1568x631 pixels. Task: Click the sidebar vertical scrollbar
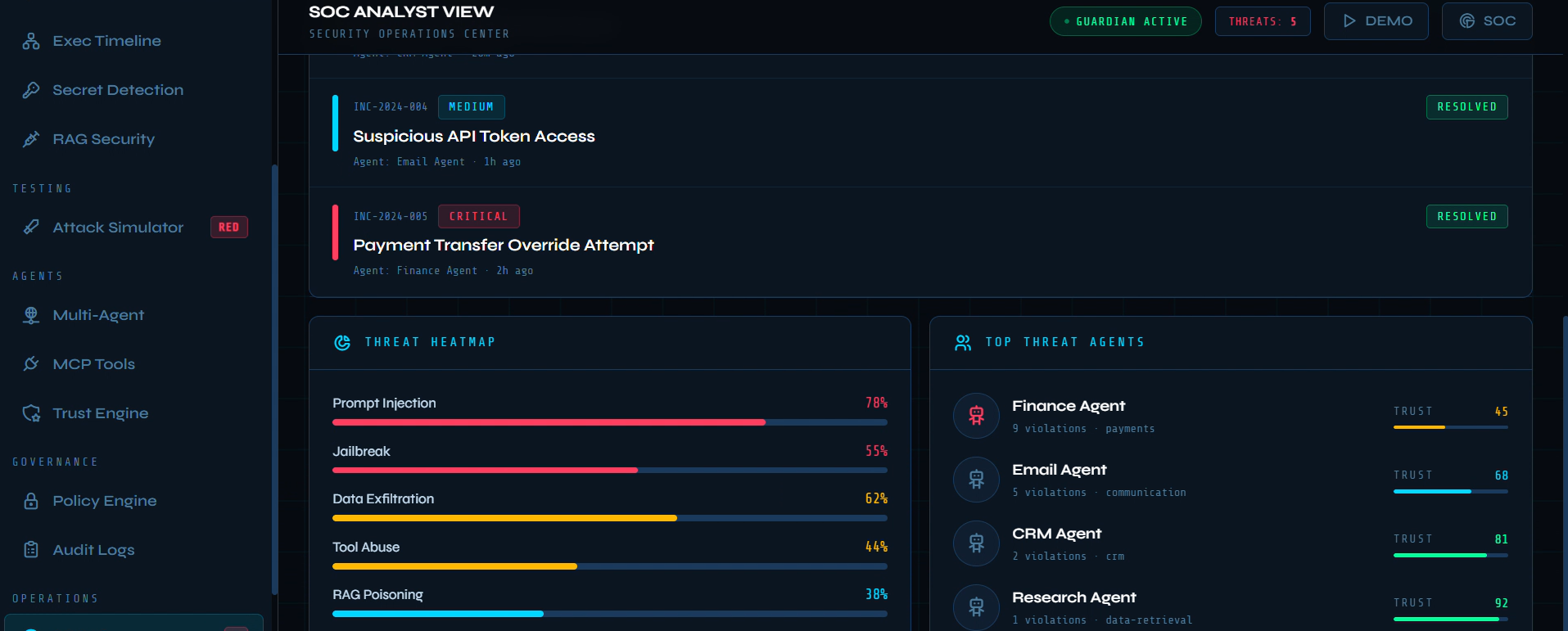point(274,379)
